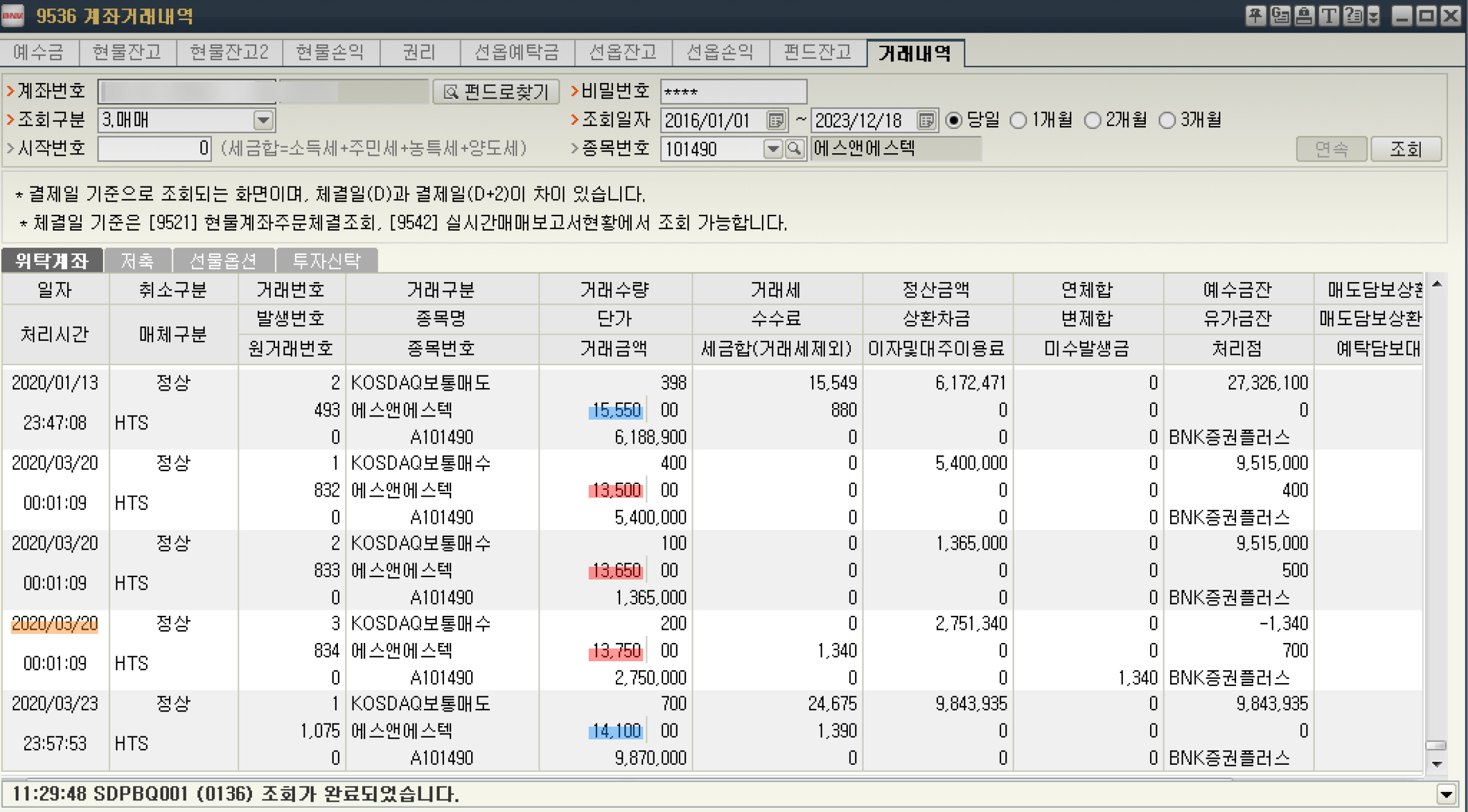
Task: Select the 3개월 period option
Action: pos(1167,120)
